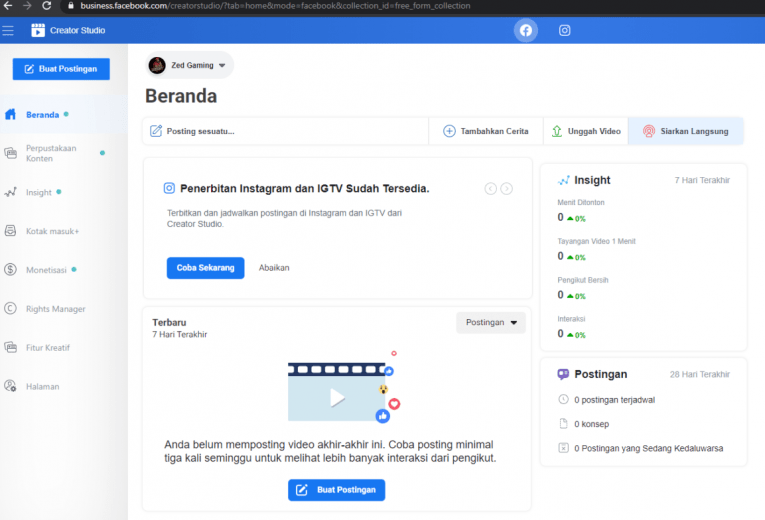The height and width of the screenshot is (520, 765).
Task: Click the Creator Studio logo icon
Action: point(38,30)
